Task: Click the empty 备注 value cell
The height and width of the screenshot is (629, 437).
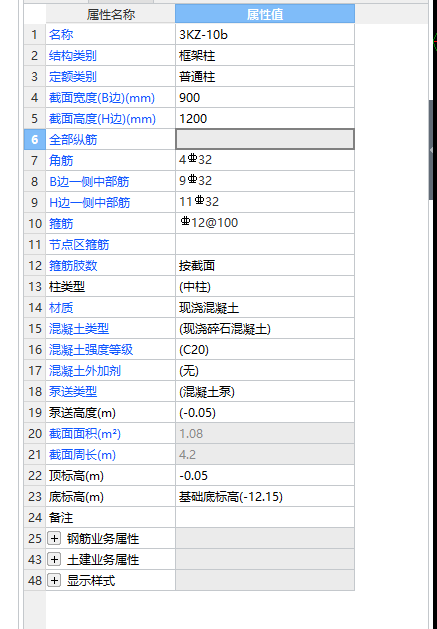Action: point(265,517)
